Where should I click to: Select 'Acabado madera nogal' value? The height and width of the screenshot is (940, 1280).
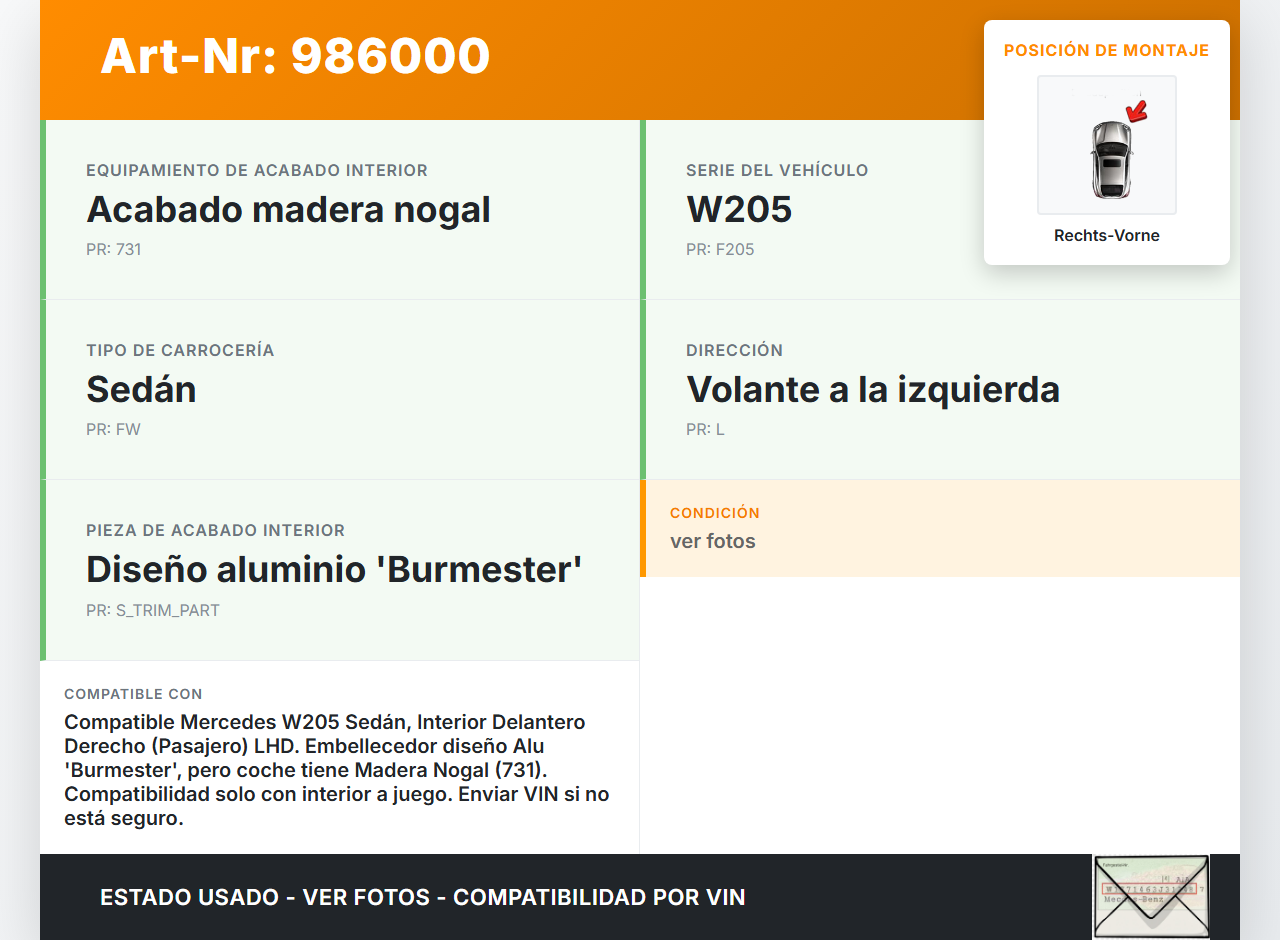pyautogui.click(x=288, y=210)
